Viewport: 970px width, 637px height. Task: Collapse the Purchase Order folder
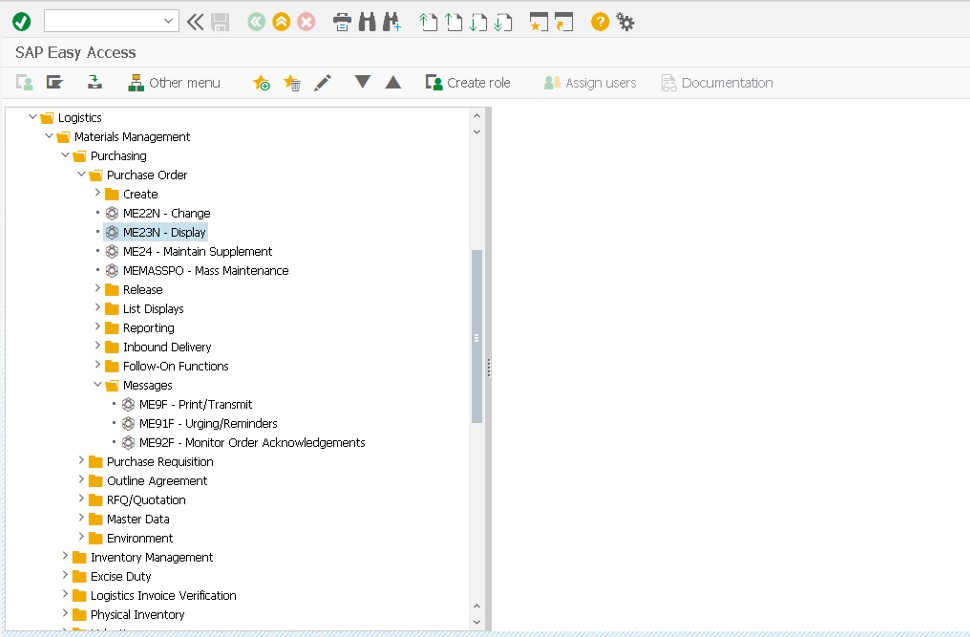[81, 174]
